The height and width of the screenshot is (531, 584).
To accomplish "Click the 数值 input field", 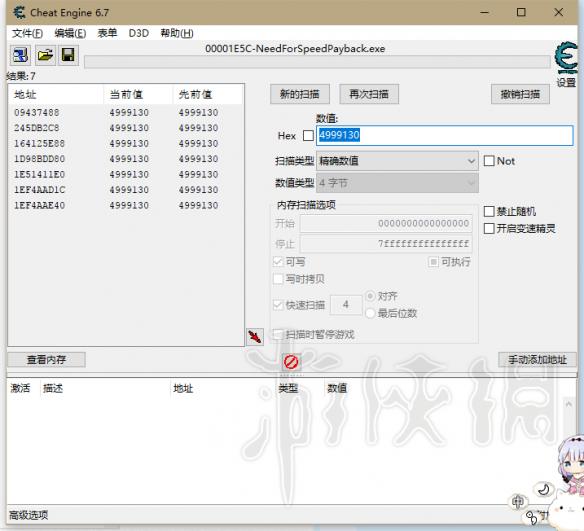I will coord(445,135).
